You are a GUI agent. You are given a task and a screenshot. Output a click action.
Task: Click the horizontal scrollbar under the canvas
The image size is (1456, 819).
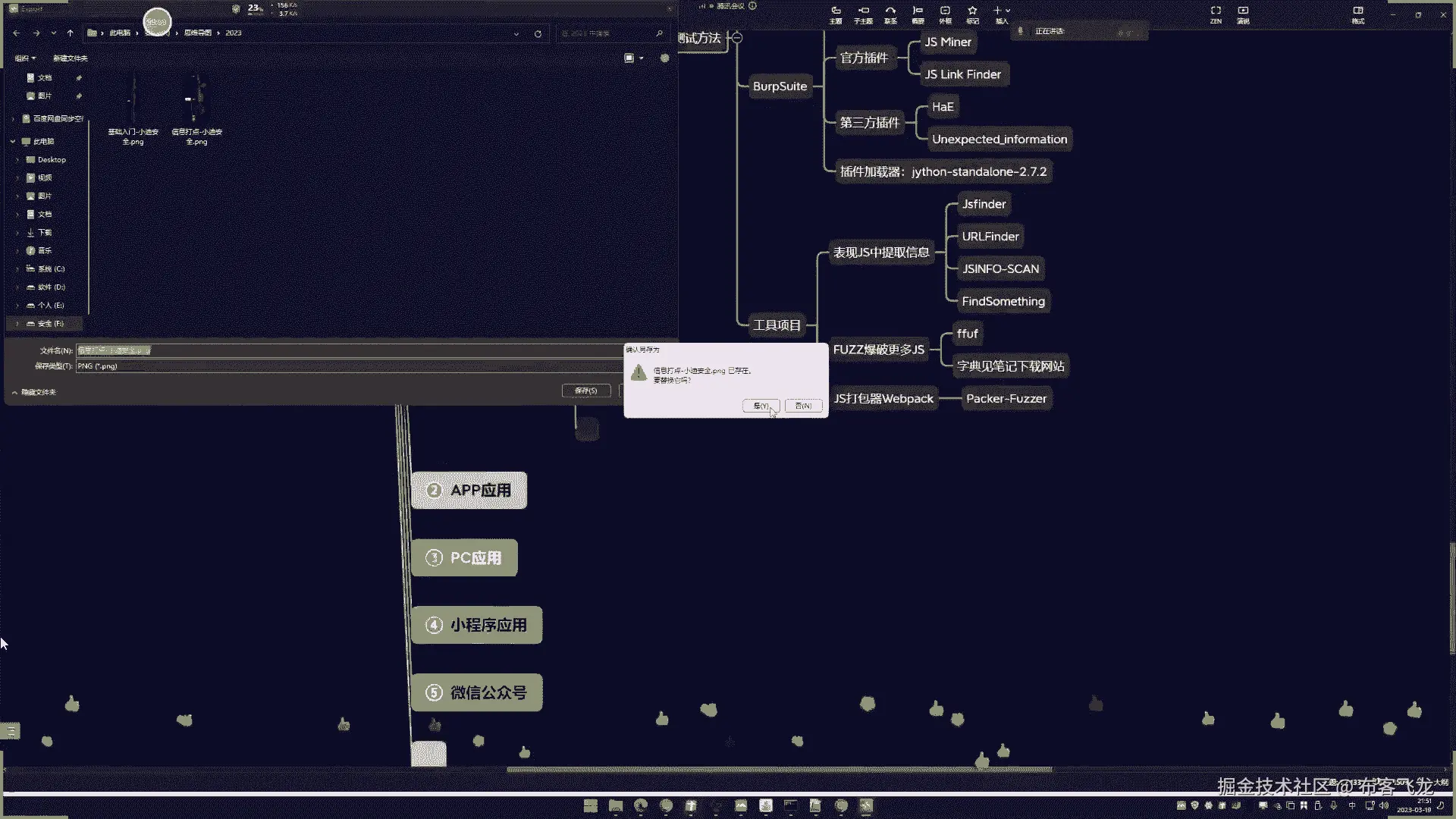click(x=779, y=770)
